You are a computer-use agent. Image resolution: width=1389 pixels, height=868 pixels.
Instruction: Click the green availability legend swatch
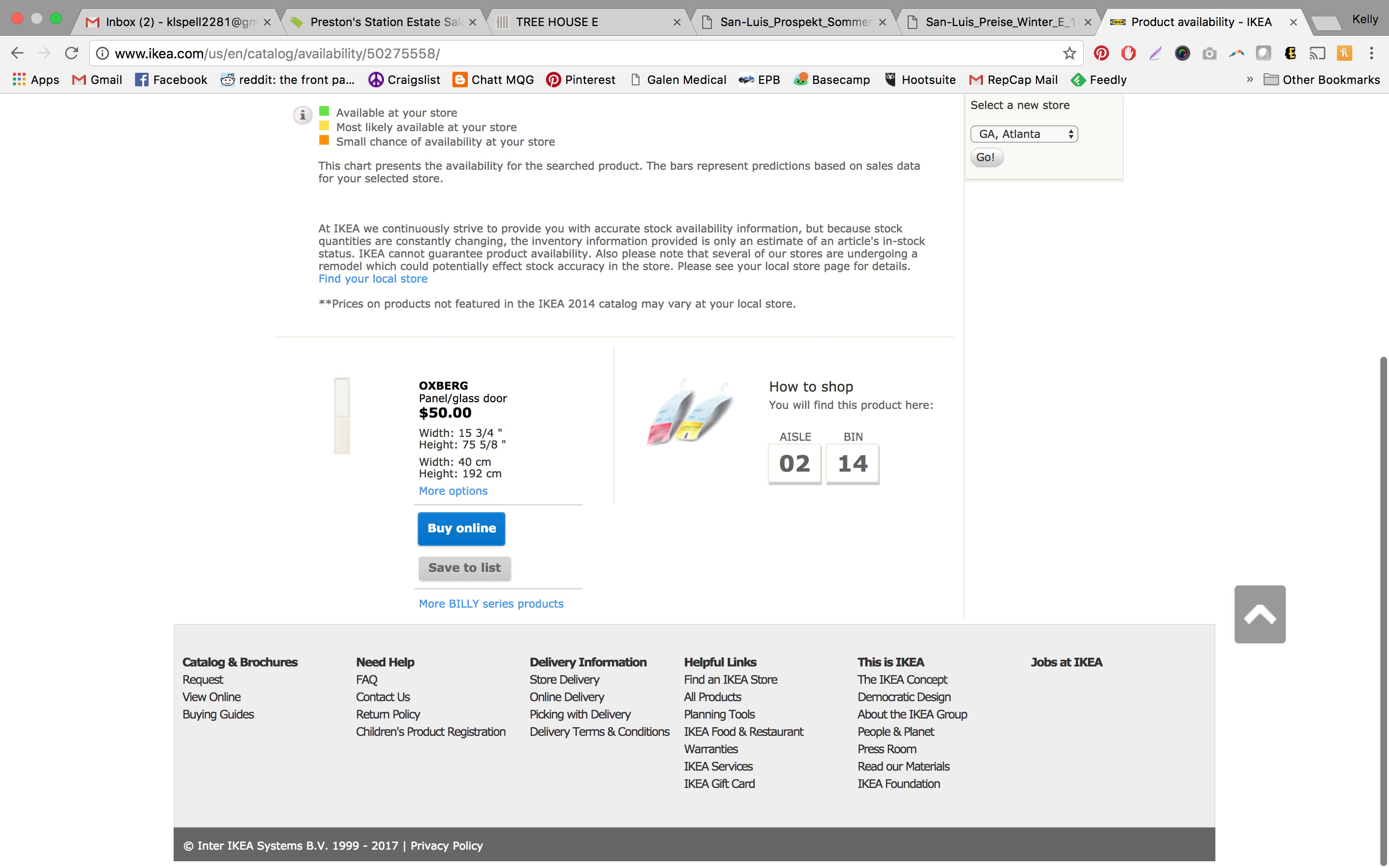[x=324, y=111]
